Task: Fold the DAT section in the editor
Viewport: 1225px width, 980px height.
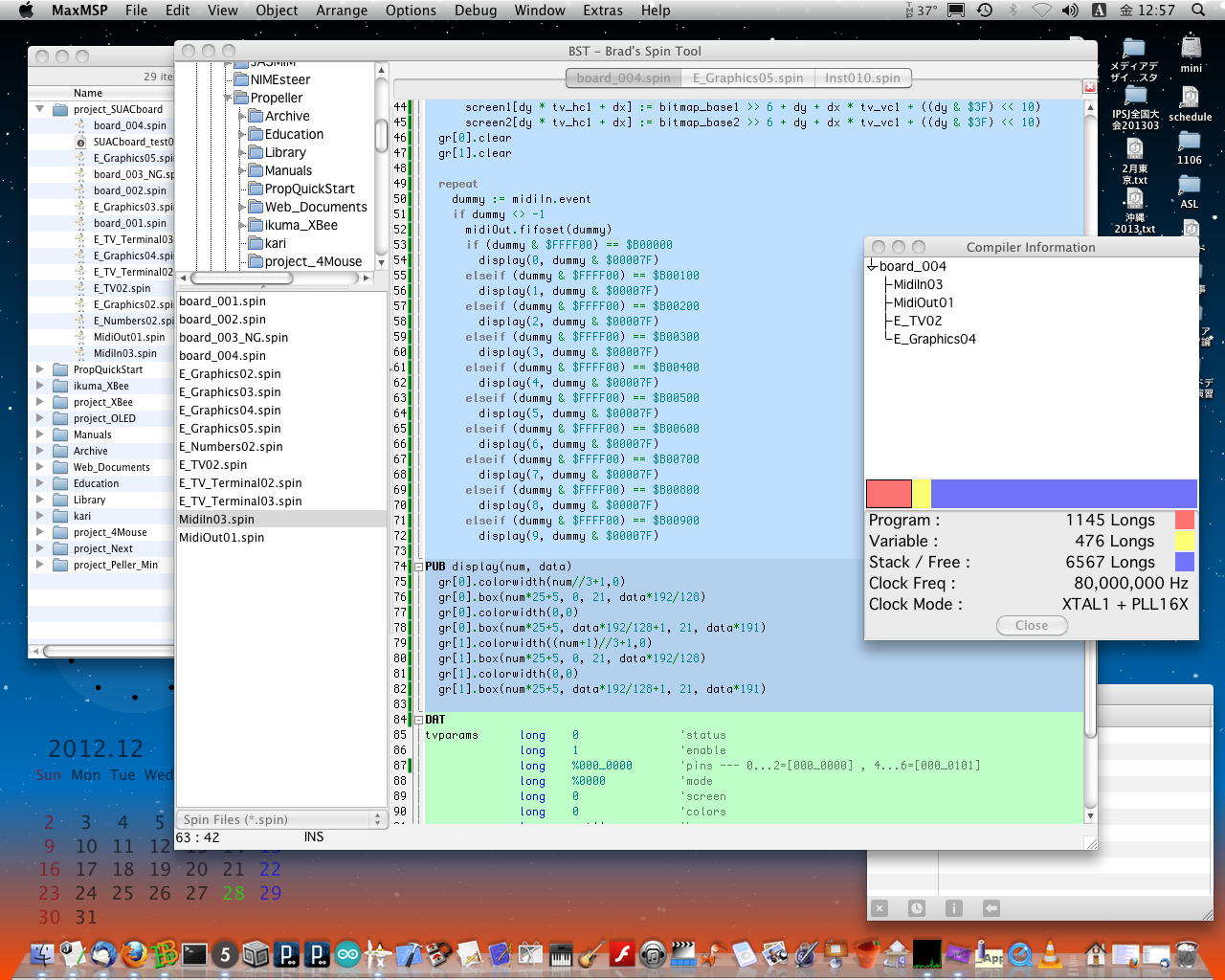Action: pyautogui.click(x=418, y=720)
